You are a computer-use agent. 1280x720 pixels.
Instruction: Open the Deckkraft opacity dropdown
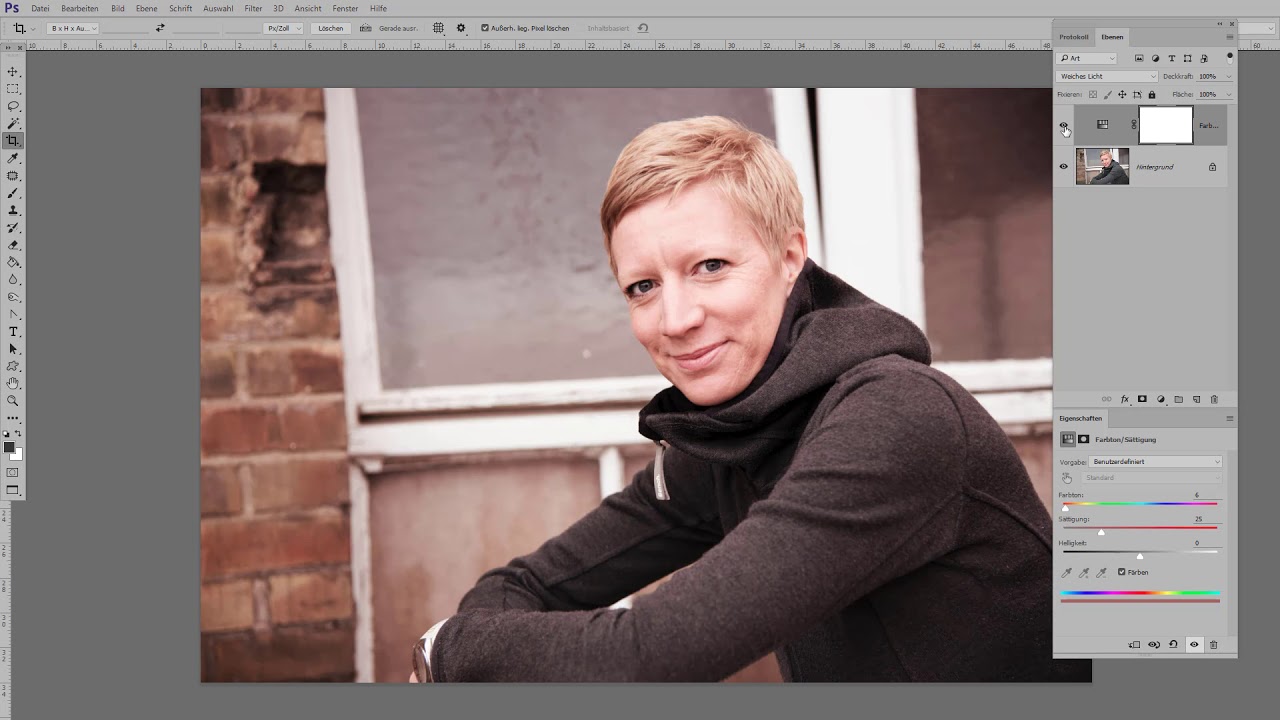1229,76
